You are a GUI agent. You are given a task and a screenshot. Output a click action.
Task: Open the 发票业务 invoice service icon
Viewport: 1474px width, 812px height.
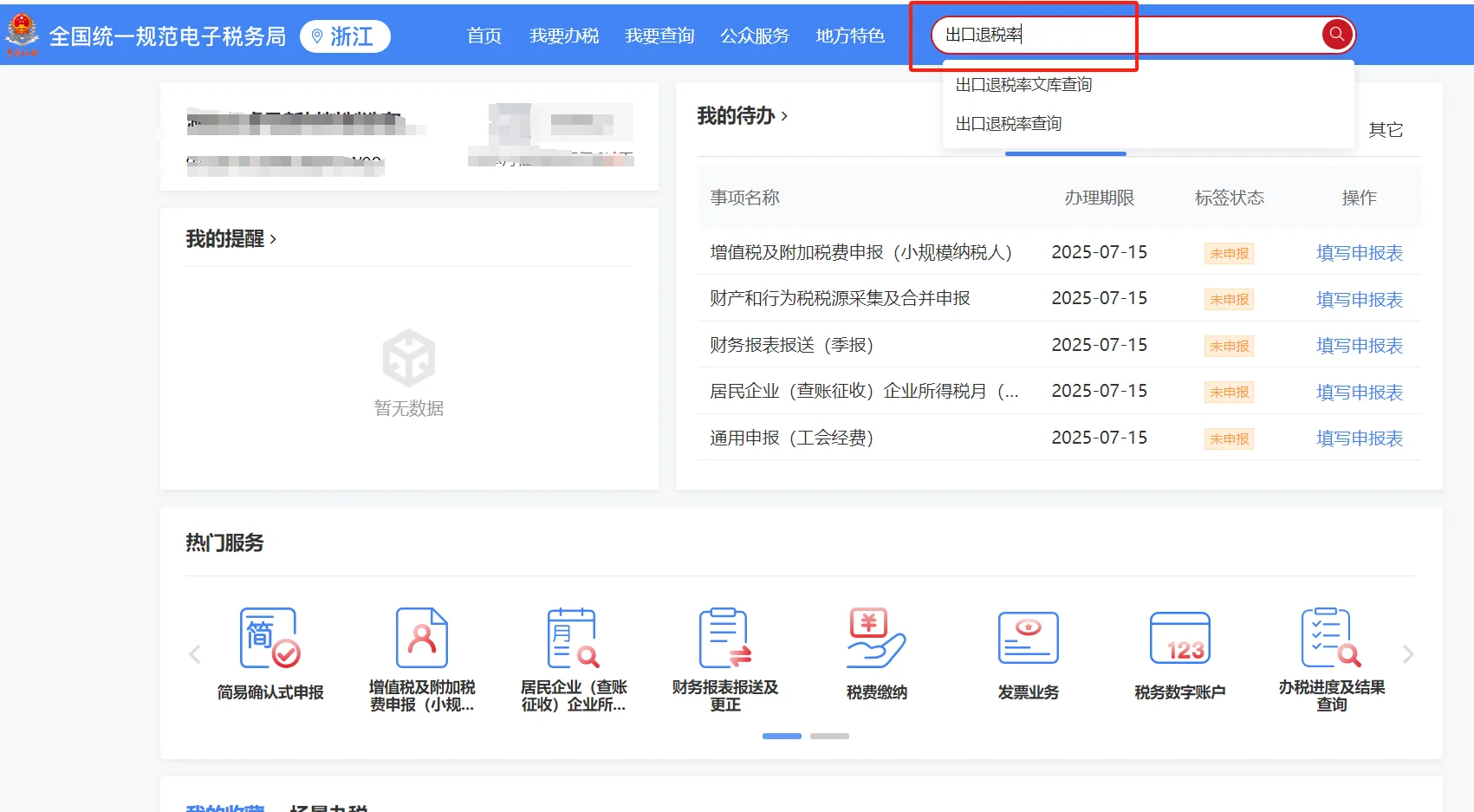point(1027,656)
